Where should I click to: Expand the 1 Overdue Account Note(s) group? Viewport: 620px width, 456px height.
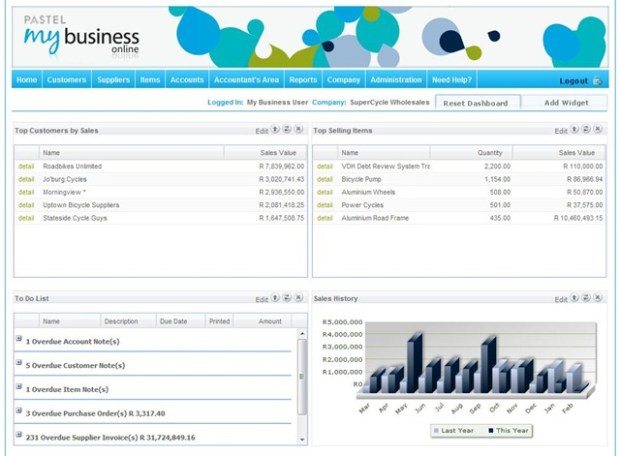click(x=19, y=339)
